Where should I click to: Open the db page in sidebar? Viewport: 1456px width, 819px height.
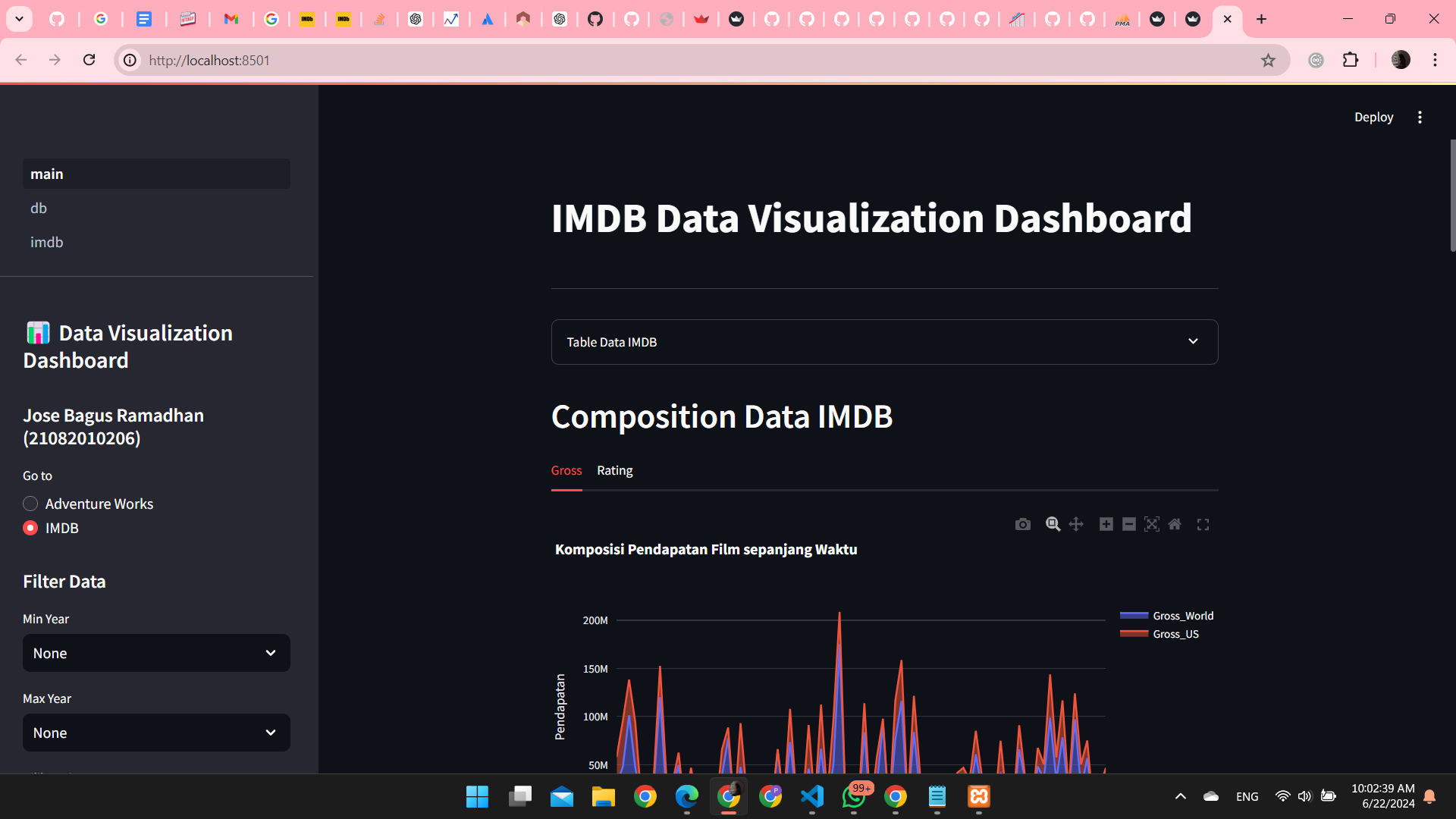pyautogui.click(x=39, y=208)
